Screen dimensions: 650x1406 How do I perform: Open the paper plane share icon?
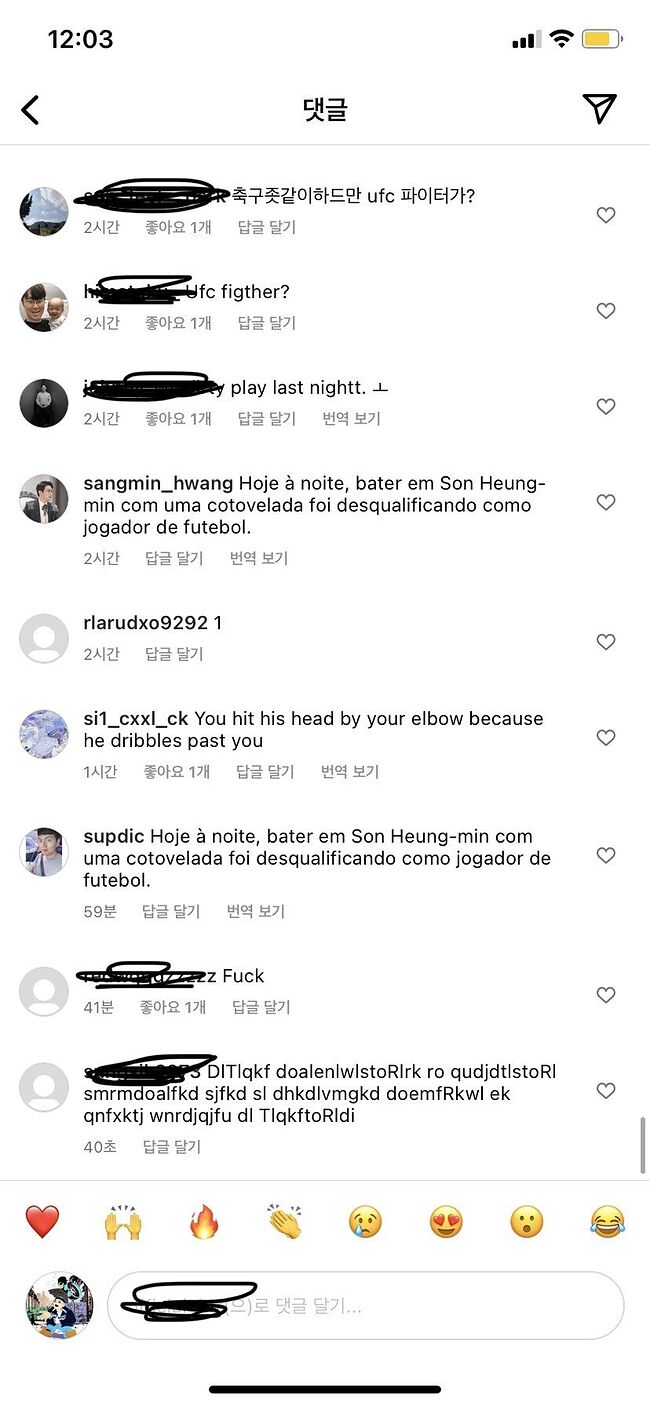pyautogui.click(x=599, y=109)
